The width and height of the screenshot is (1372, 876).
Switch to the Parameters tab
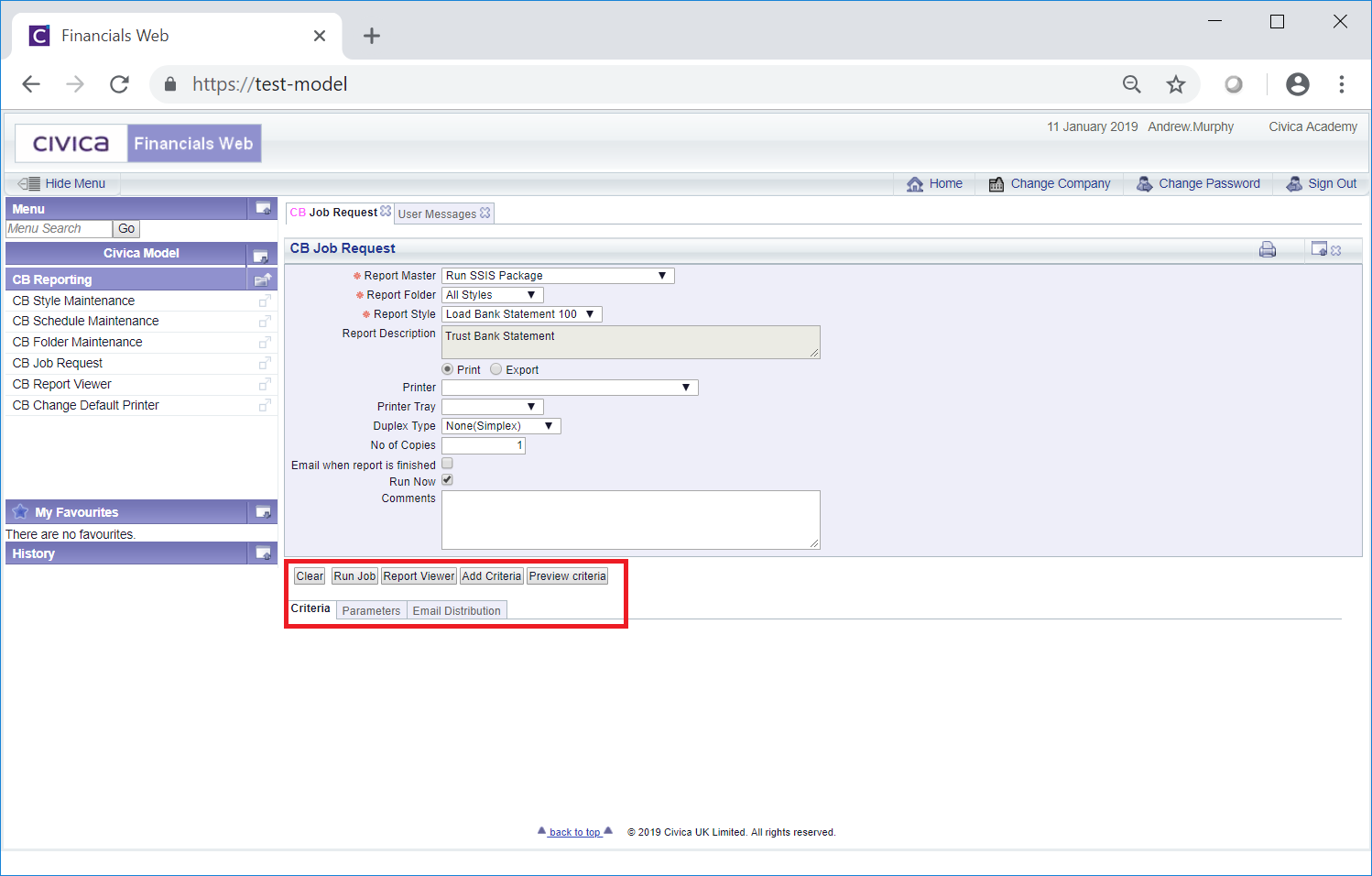(x=371, y=611)
